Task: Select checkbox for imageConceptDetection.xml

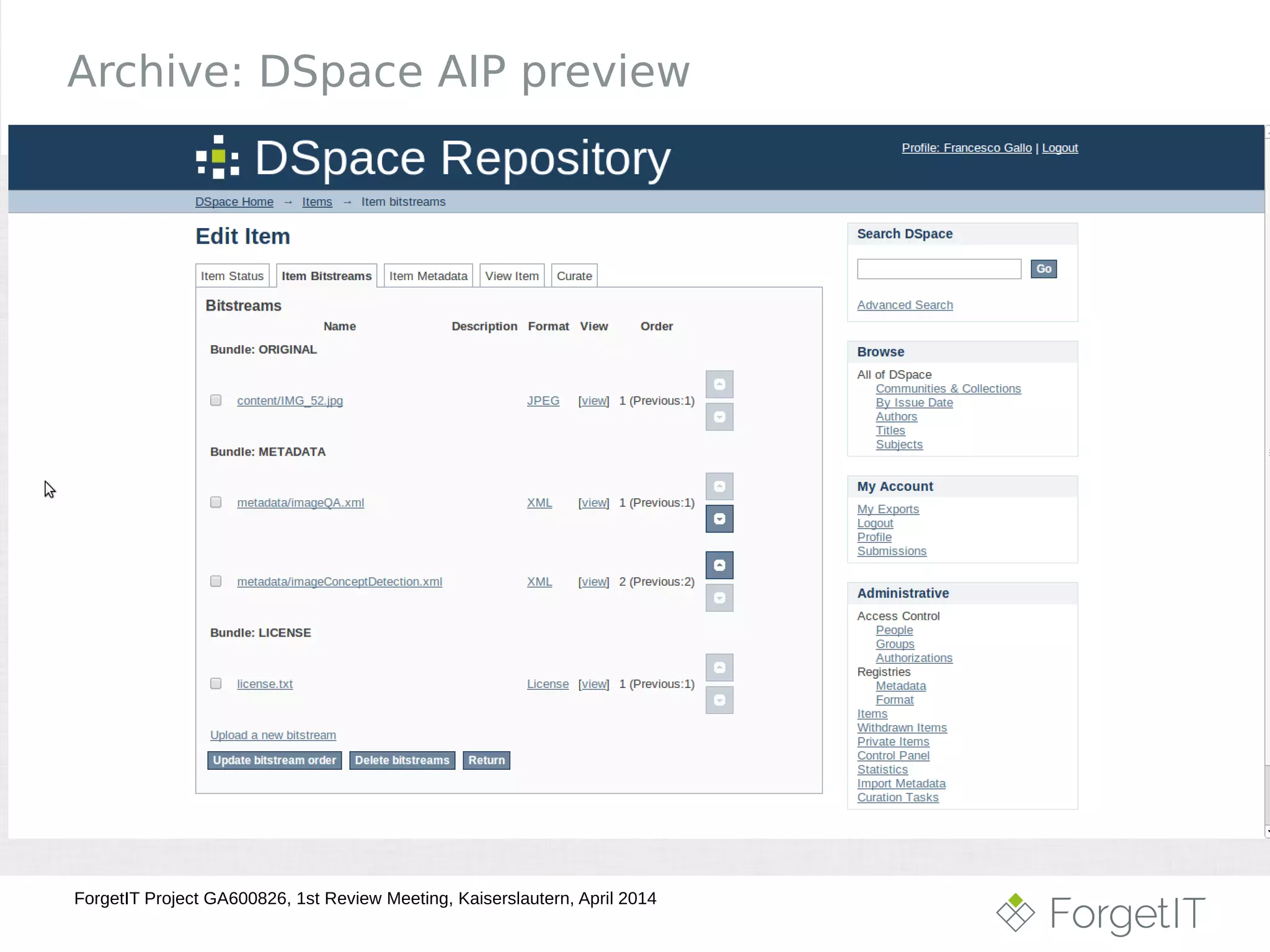Action: pos(216,581)
